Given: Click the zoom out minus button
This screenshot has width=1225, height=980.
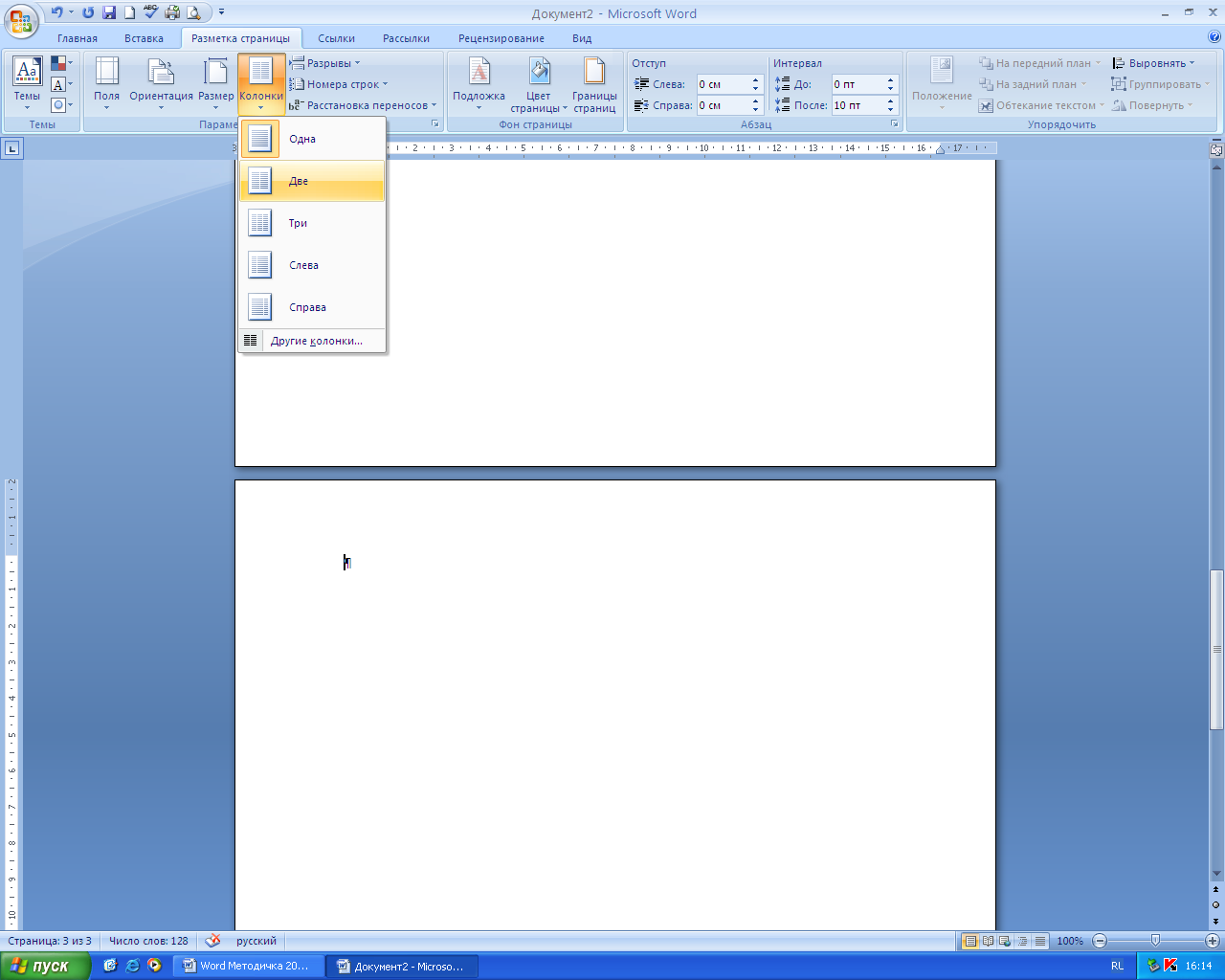Looking at the screenshot, I should coord(1100,941).
